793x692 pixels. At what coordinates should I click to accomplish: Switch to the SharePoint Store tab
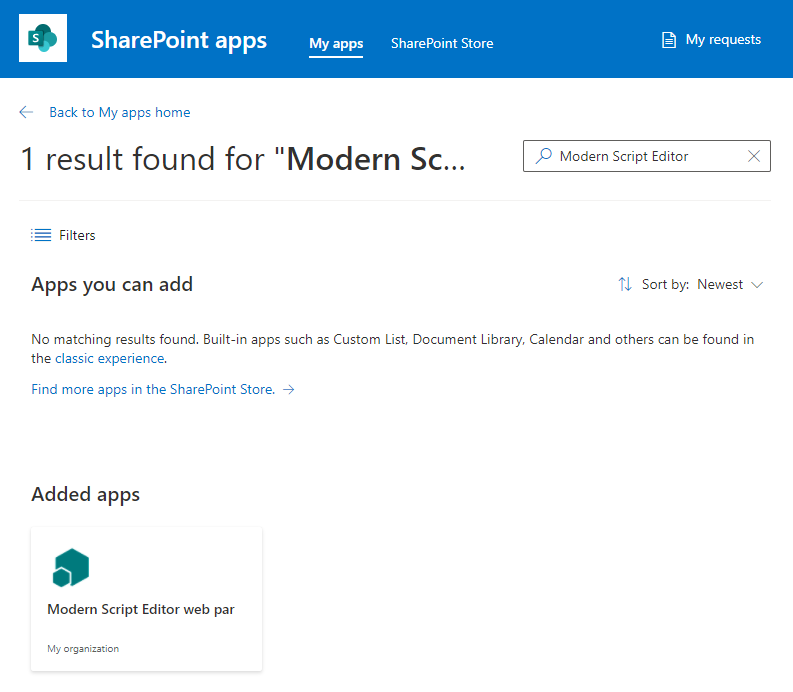[x=442, y=43]
